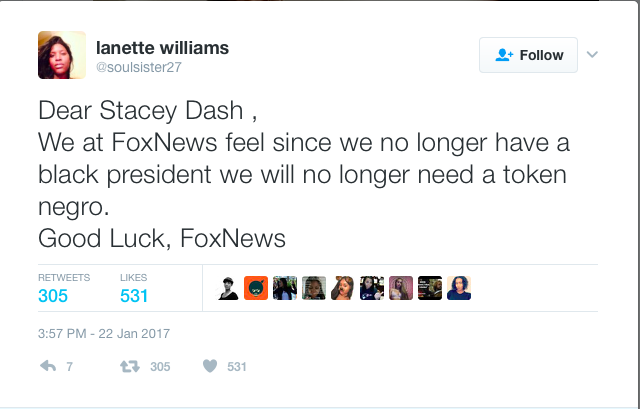Click the dark avatar with text, second from last
This screenshot has height=409, width=640.
[430, 288]
